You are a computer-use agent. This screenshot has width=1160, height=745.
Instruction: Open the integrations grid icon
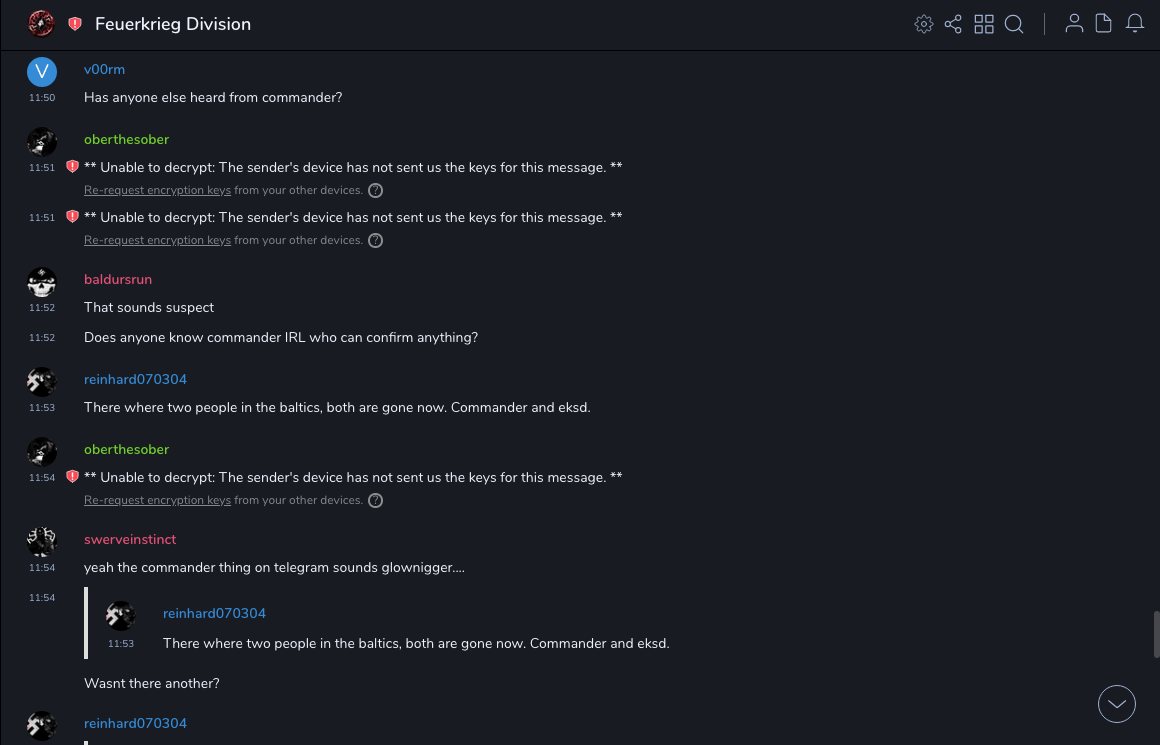(984, 24)
